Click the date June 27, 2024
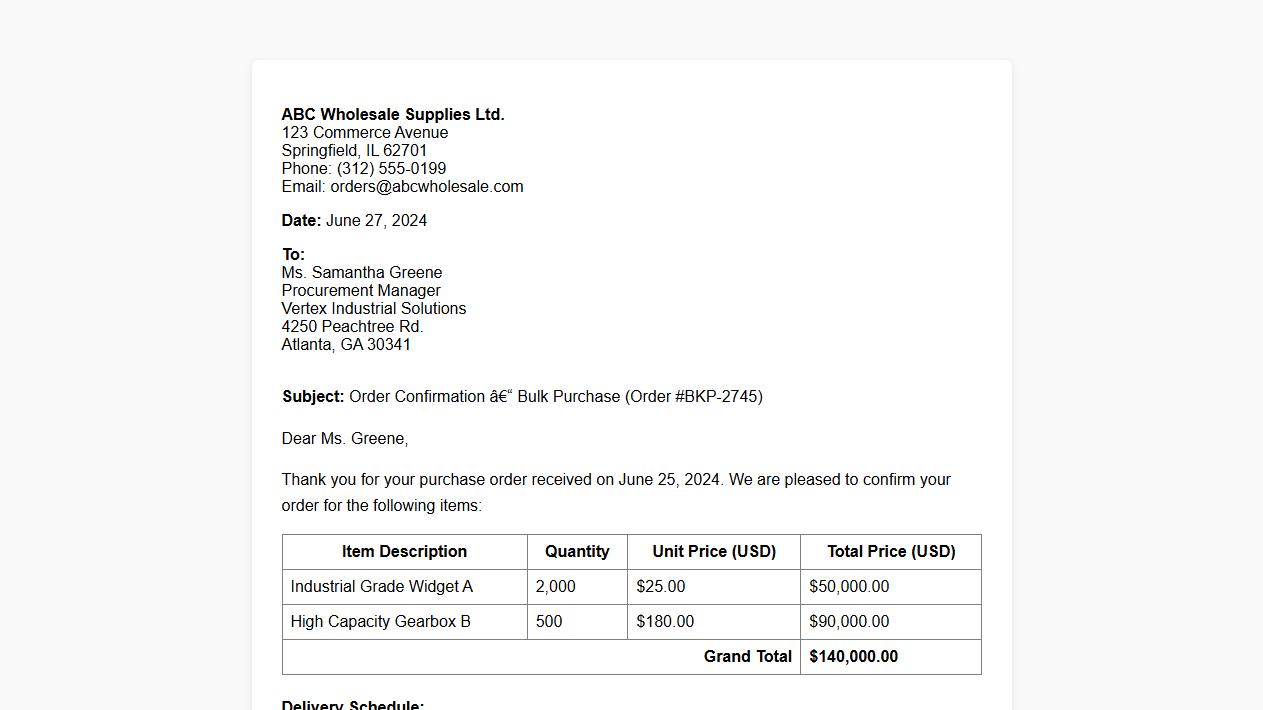This screenshot has width=1263, height=710. click(376, 221)
